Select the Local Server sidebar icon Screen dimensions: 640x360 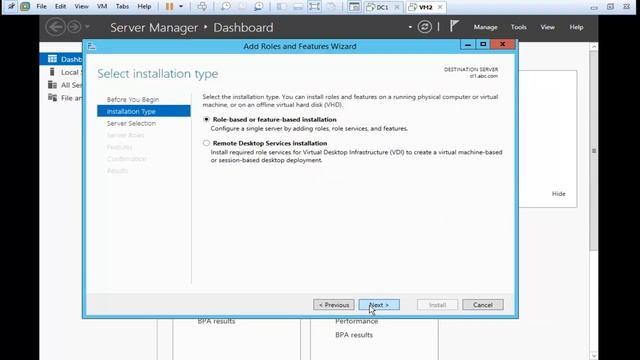pyautogui.click(x=52, y=72)
